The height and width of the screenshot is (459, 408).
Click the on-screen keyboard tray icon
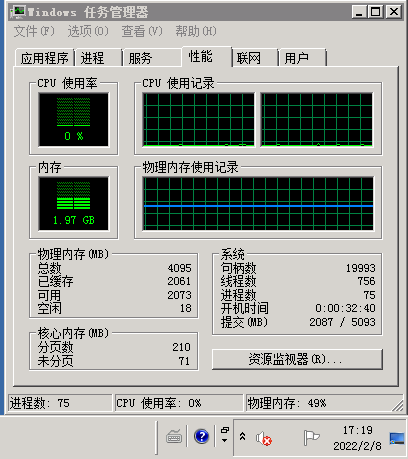tap(174, 436)
